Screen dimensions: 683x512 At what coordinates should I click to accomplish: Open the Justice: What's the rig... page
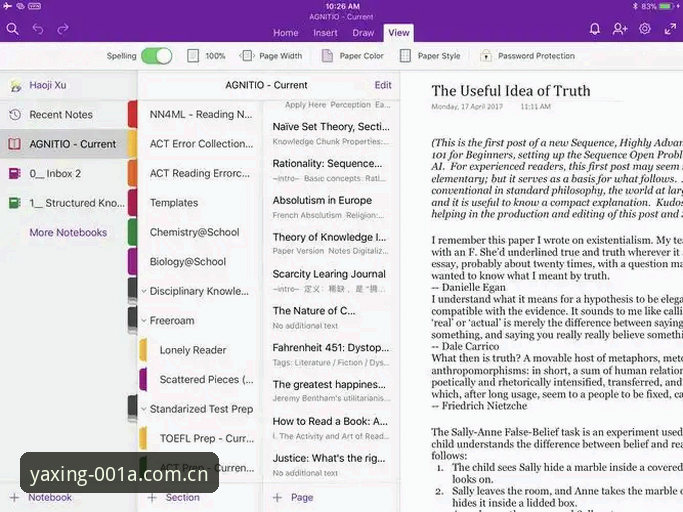[x=331, y=465]
